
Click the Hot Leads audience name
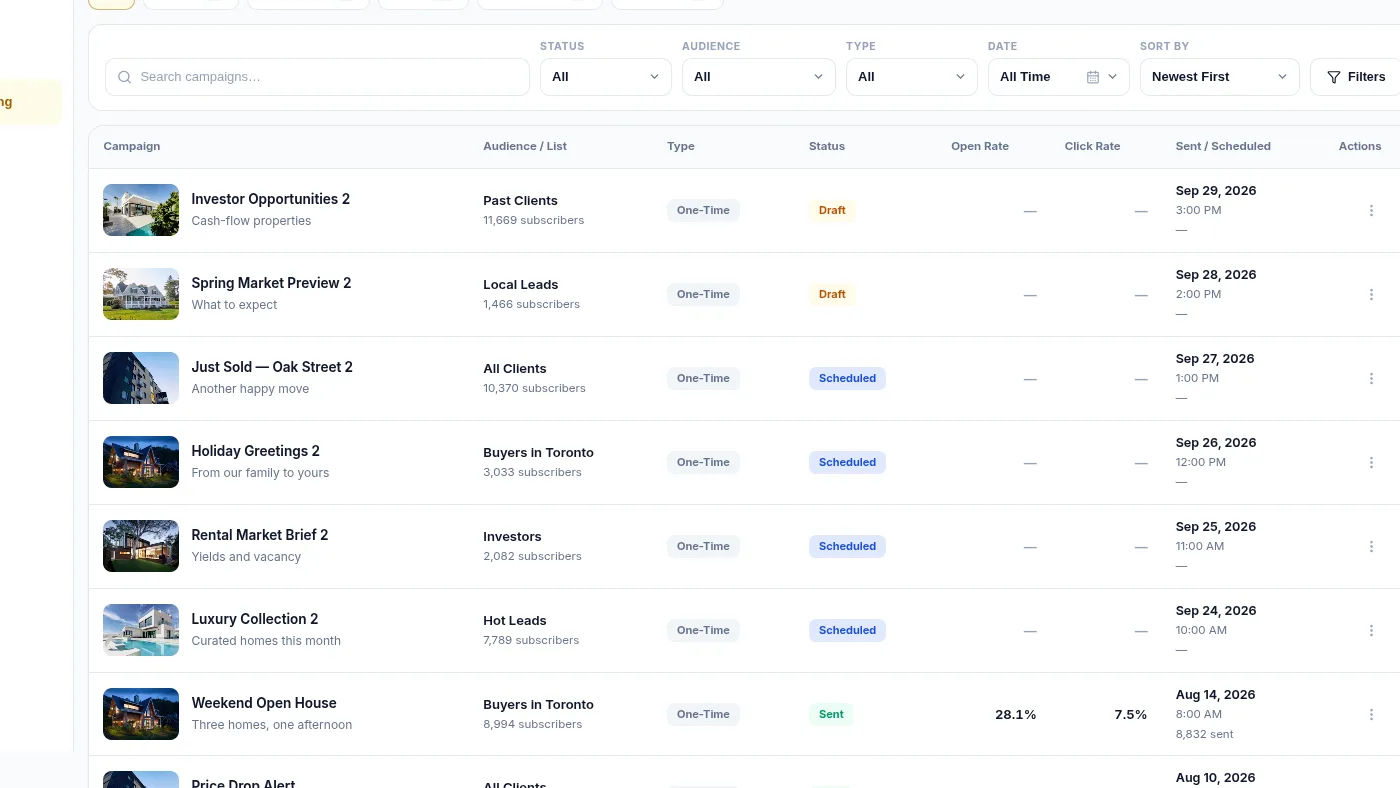515,620
